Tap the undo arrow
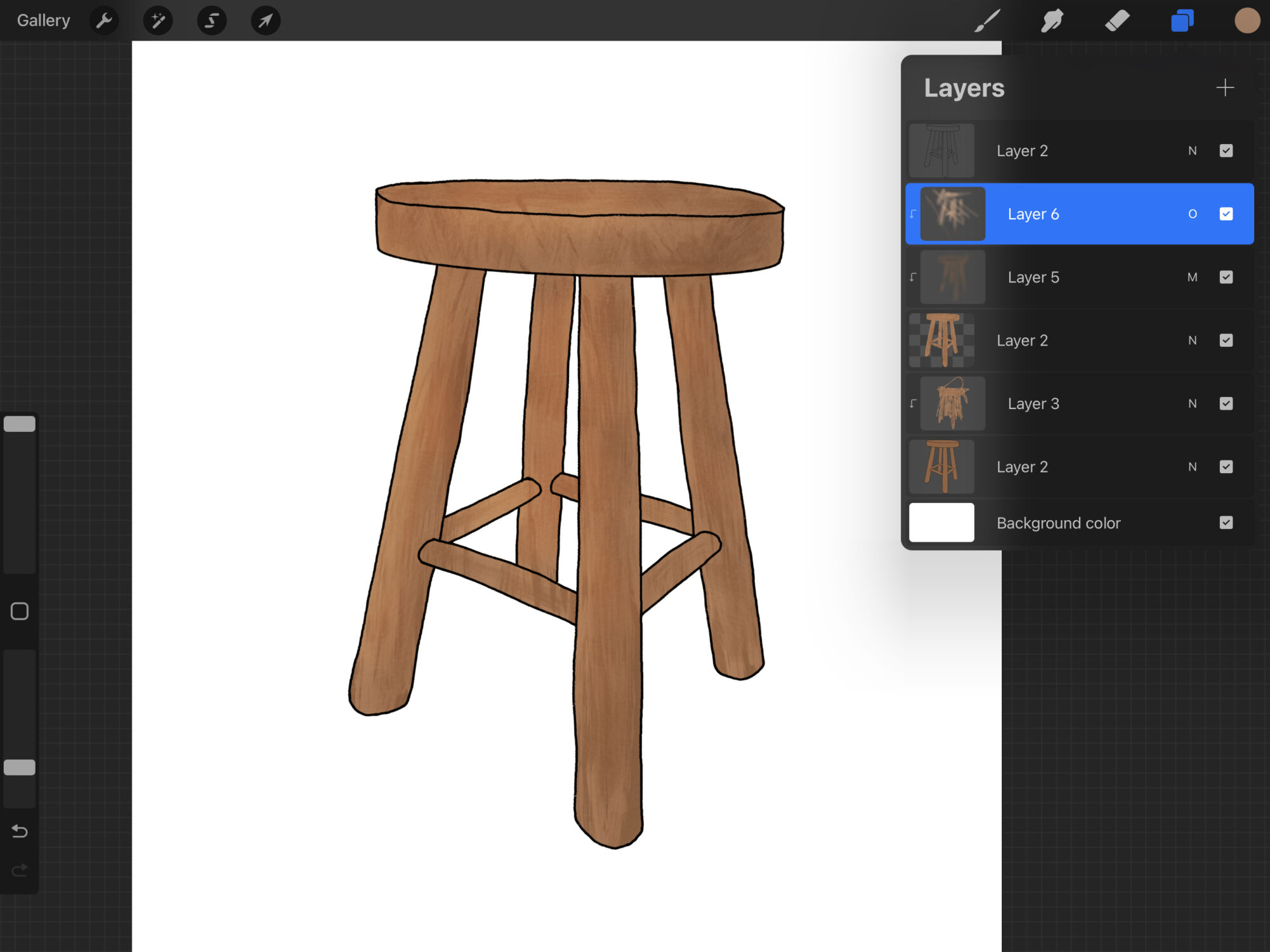The height and width of the screenshot is (952, 1270). (20, 831)
